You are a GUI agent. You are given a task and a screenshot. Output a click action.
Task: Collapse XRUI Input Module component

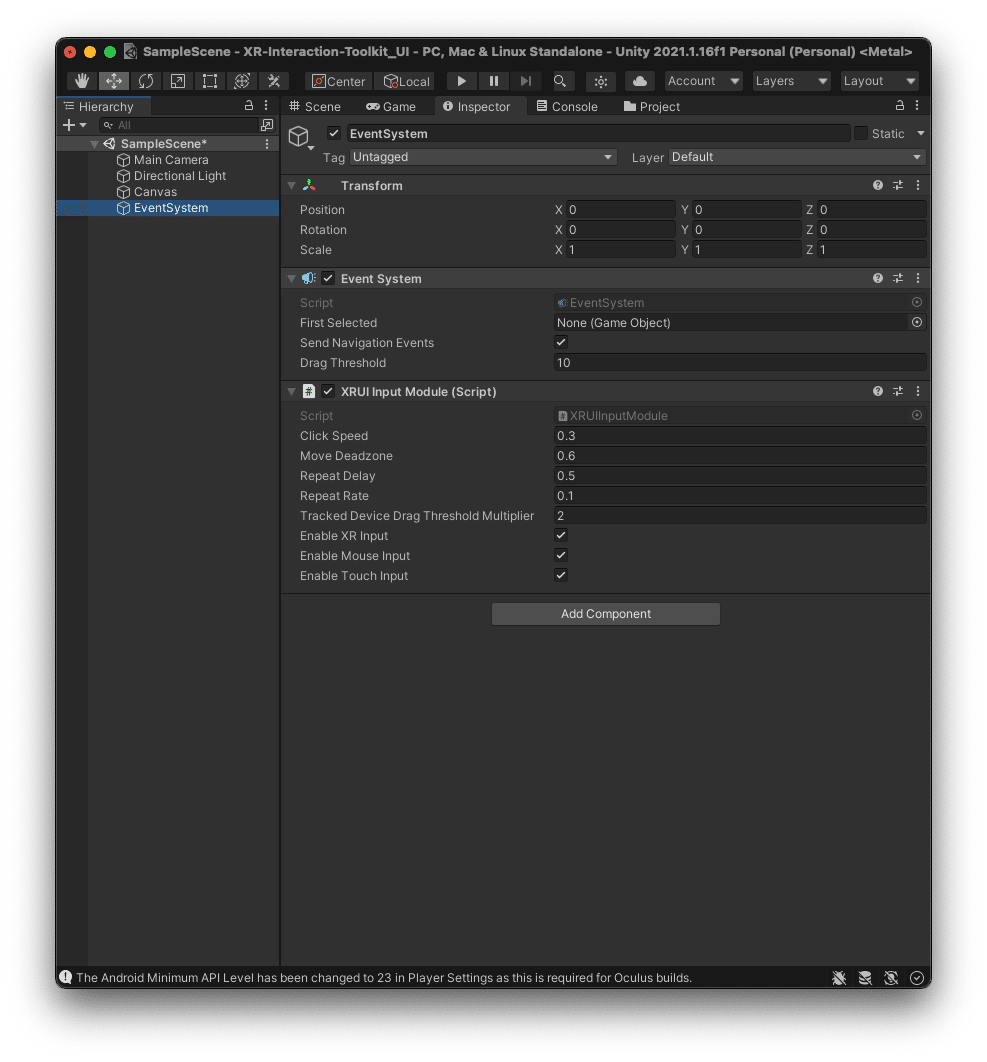pos(291,391)
